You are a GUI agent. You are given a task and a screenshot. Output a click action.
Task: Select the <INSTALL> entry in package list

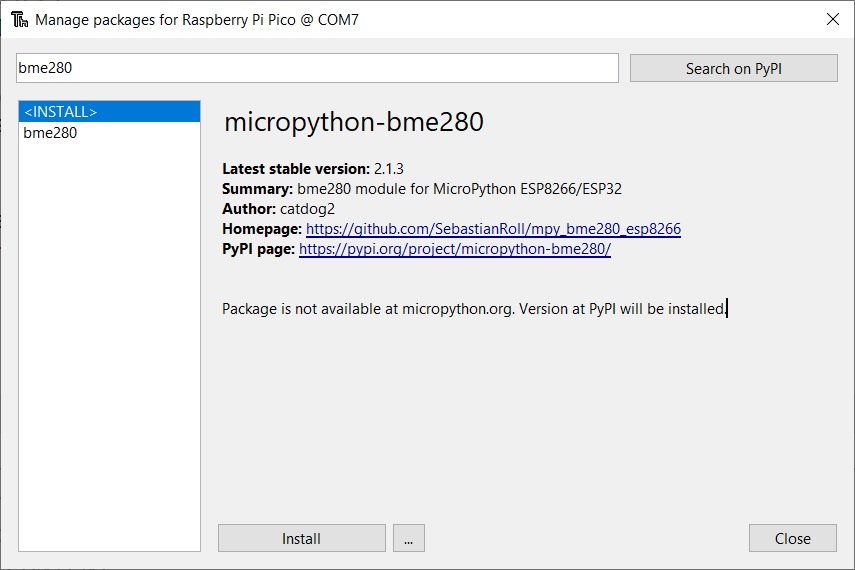coord(109,112)
